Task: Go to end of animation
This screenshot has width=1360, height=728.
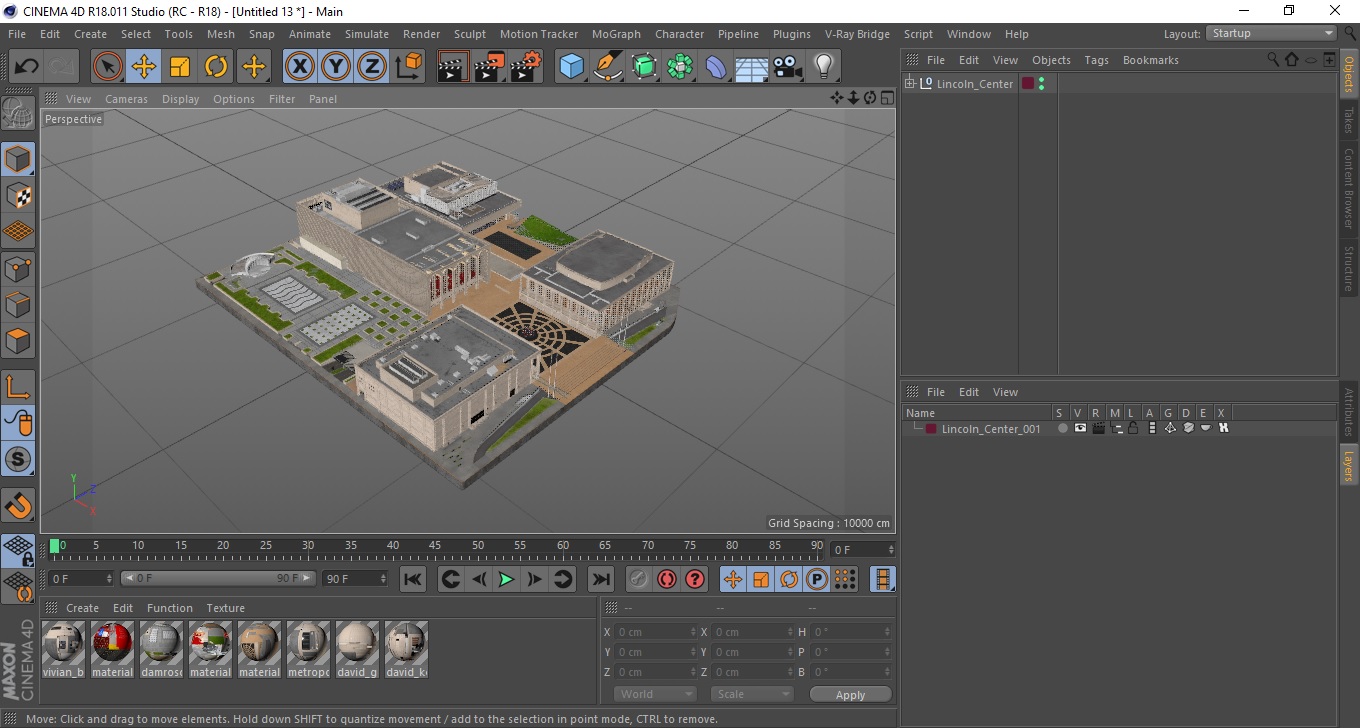Action: tap(600, 579)
